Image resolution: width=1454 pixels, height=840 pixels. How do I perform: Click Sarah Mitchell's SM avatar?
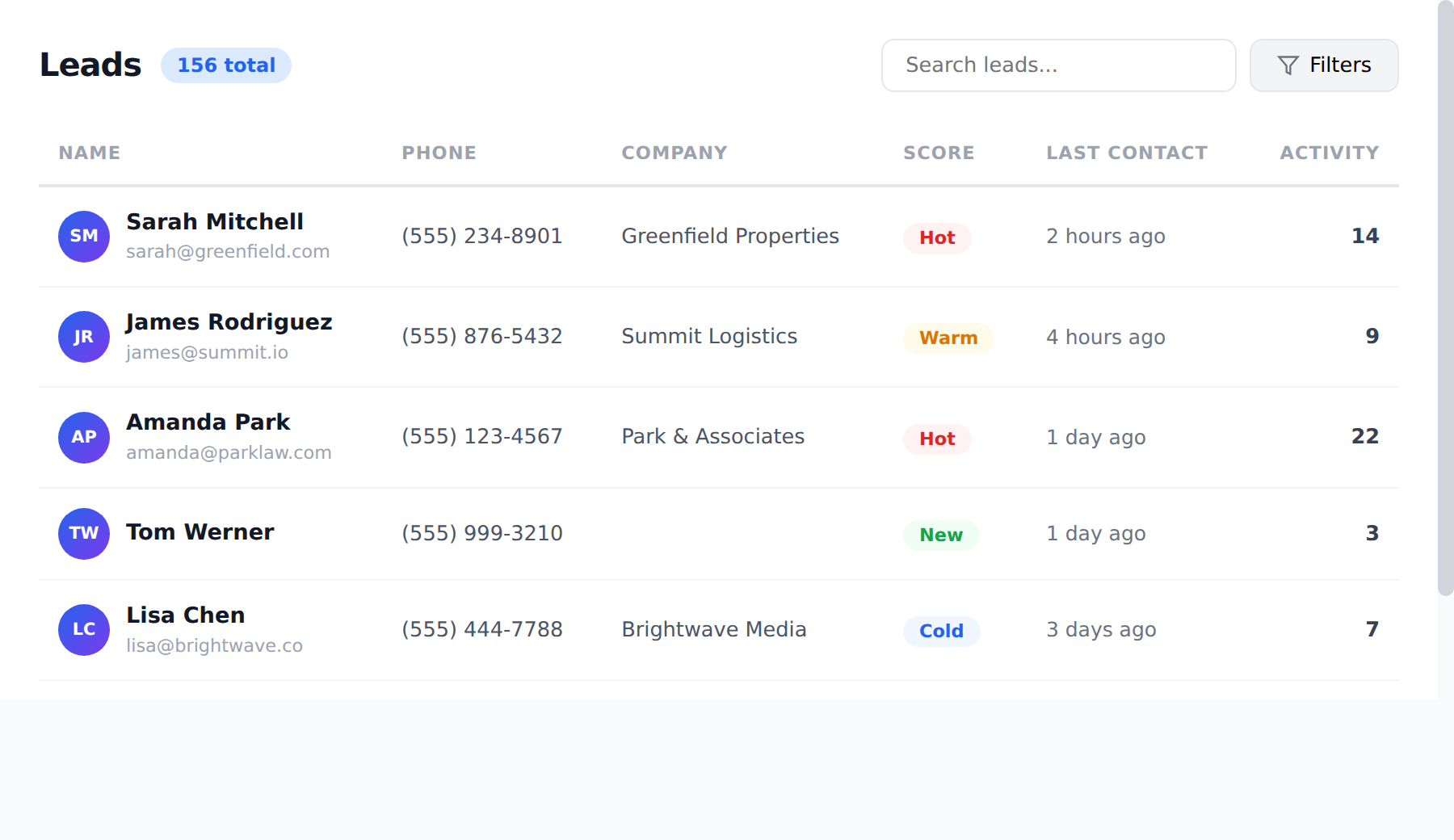coord(83,236)
